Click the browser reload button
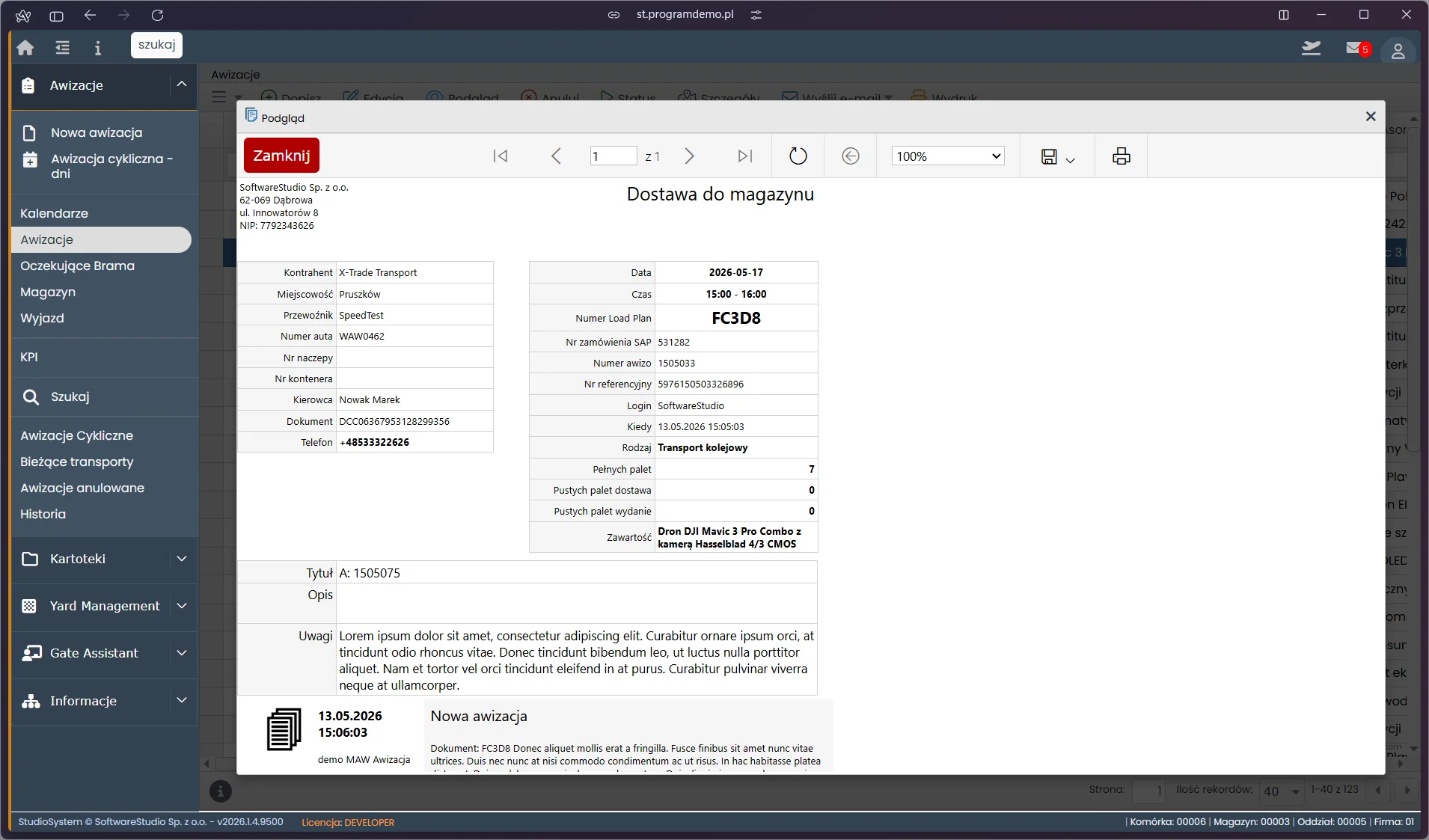Viewport: 1429px width, 840px height. [157, 15]
